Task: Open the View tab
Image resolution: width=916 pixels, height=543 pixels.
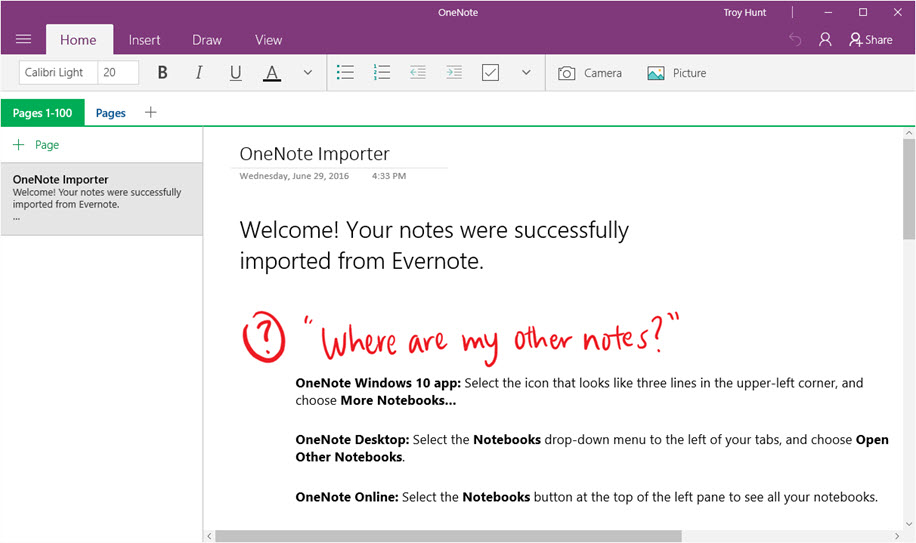Action: [268, 40]
